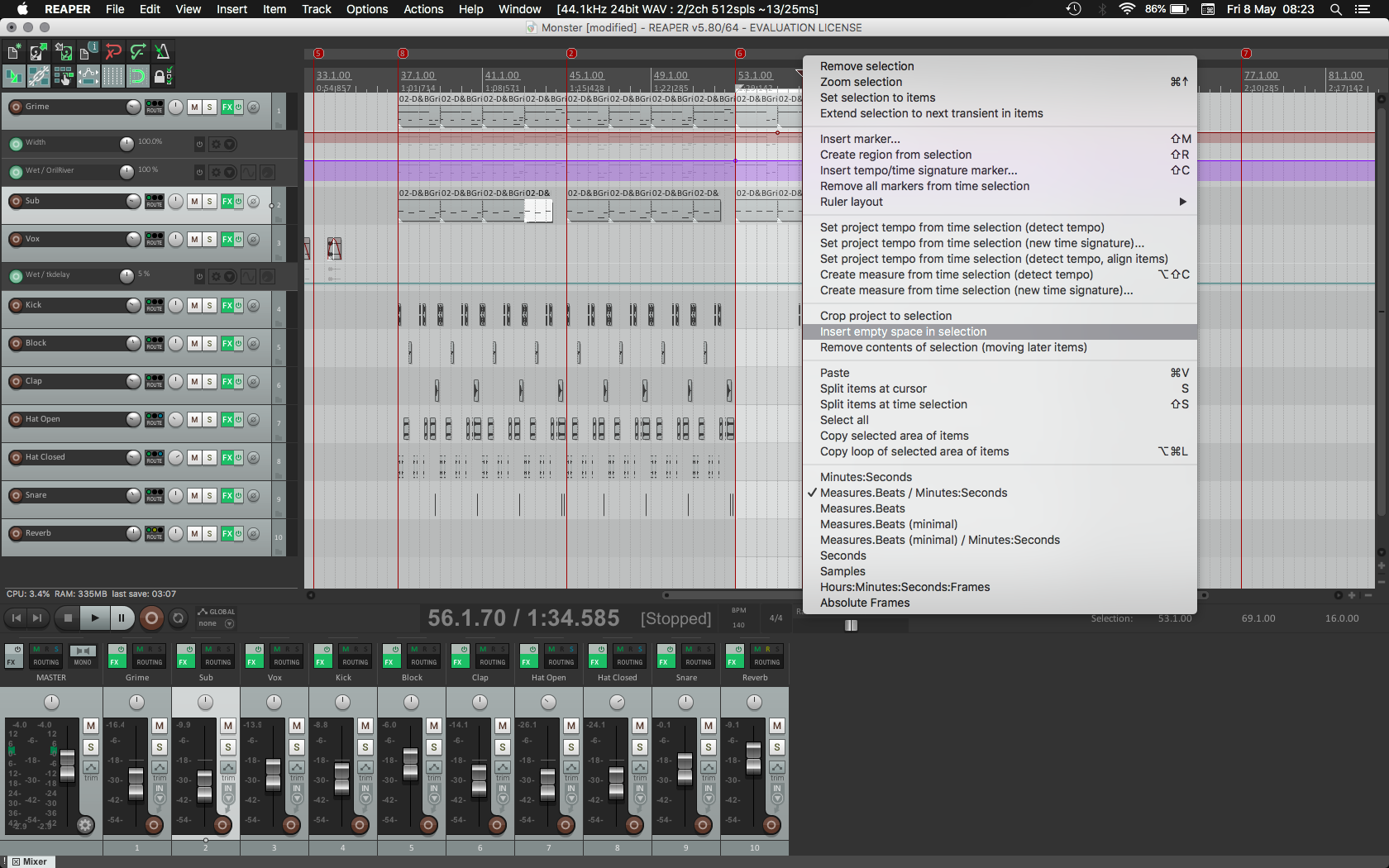Click timeline marker 8 on the ruler
Viewport: 1389px width, 868px height.
point(403,54)
